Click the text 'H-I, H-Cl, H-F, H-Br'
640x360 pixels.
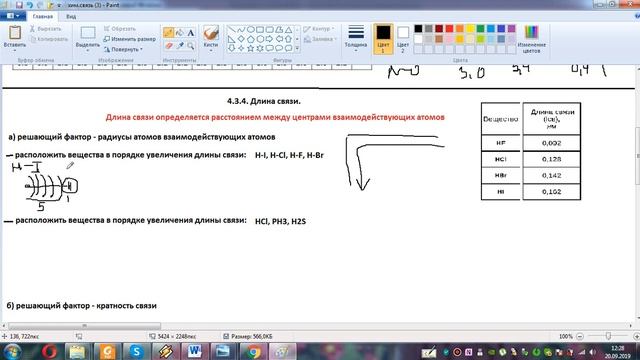pyautogui.click(x=289, y=155)
